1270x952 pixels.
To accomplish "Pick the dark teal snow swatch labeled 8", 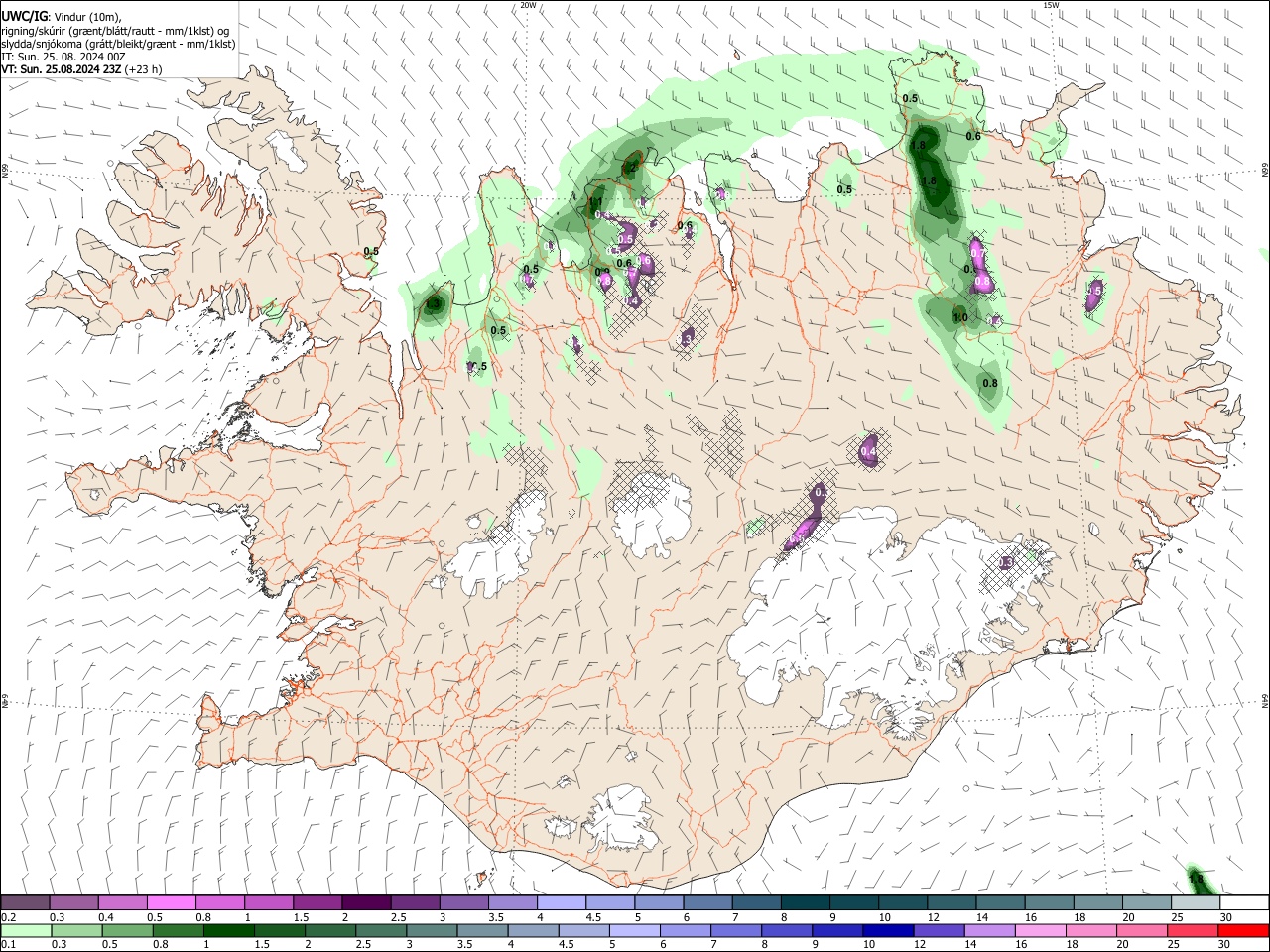I will click(806, 903).
